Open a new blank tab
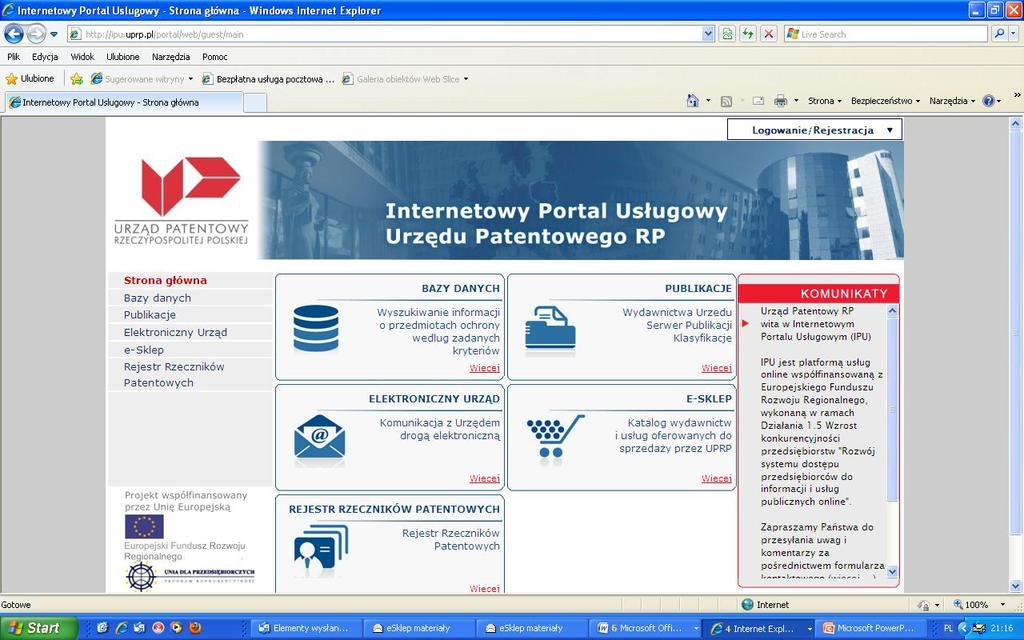 (255, 103)
